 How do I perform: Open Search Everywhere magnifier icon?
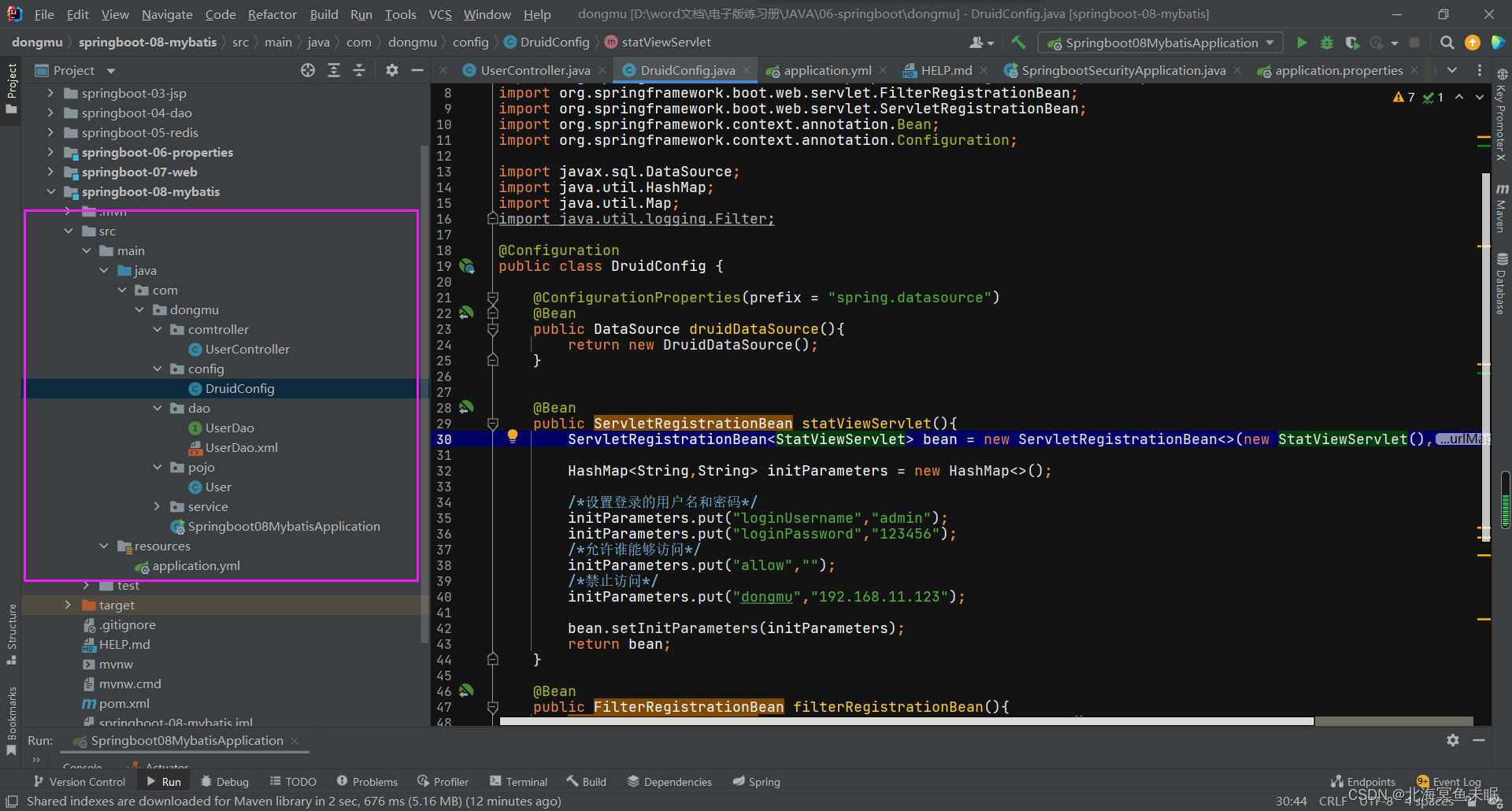[1447, 43]
